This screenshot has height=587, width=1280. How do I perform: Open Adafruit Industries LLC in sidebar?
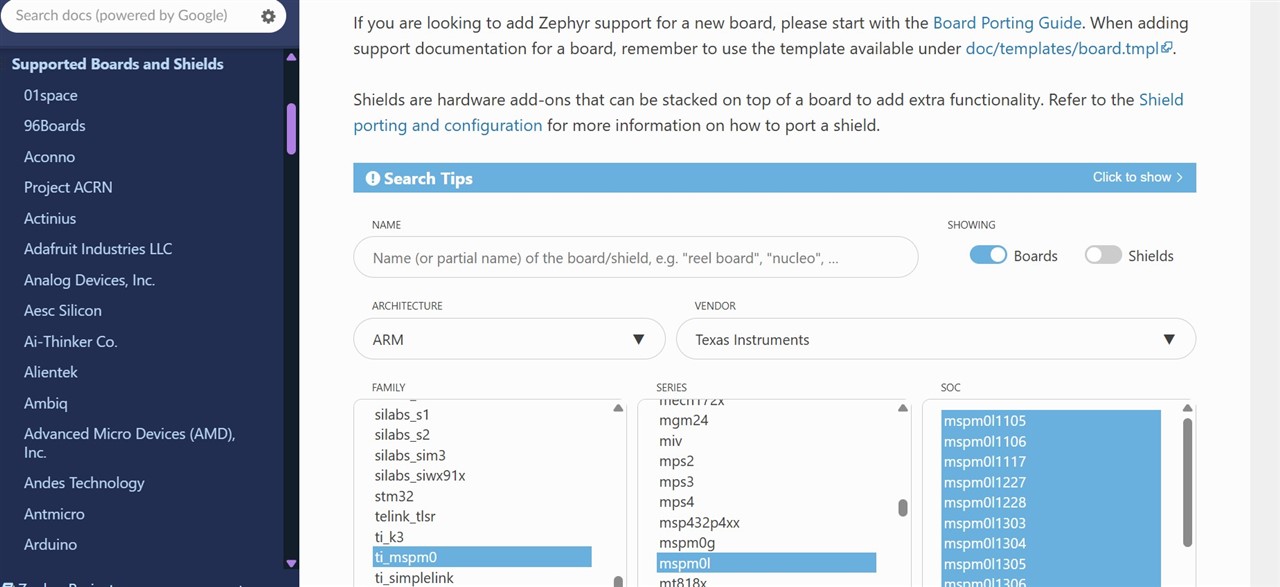[x=98, y=249]
